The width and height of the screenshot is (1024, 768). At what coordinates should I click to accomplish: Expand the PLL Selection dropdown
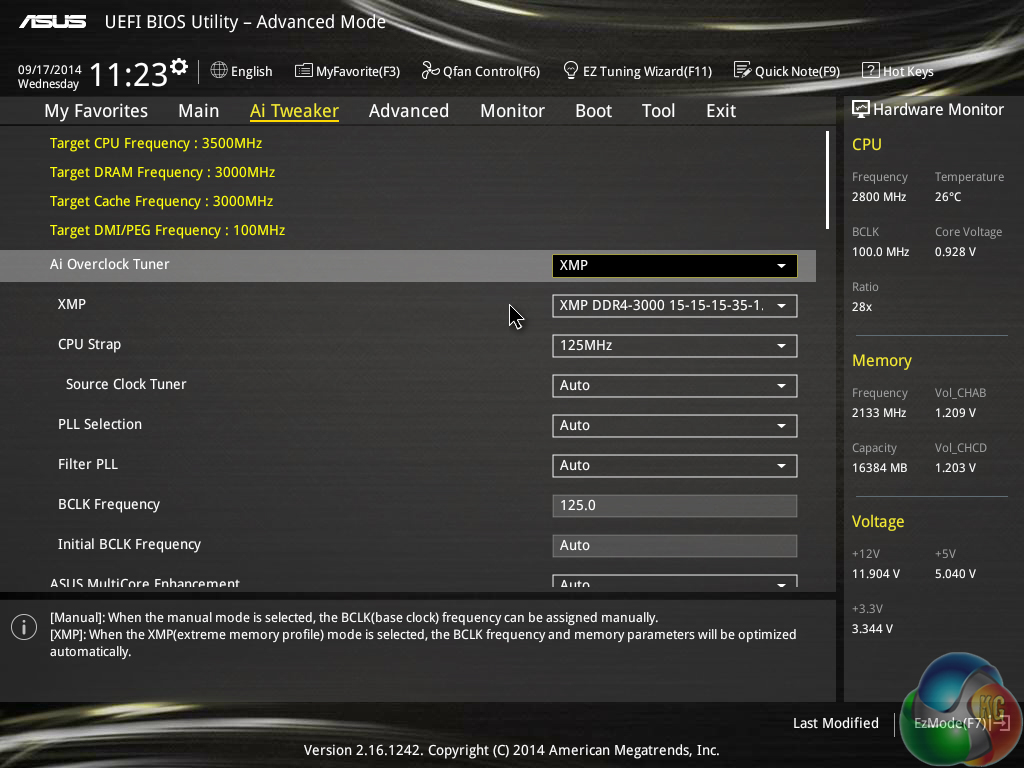[x=674, y=426]
